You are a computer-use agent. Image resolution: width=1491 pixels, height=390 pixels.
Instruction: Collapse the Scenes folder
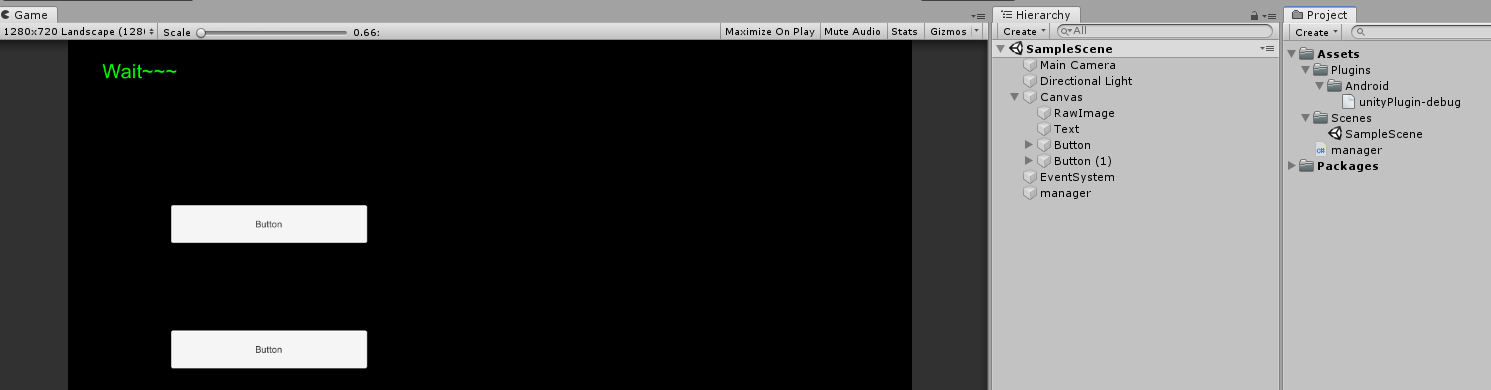click(x=1306, y=118)
